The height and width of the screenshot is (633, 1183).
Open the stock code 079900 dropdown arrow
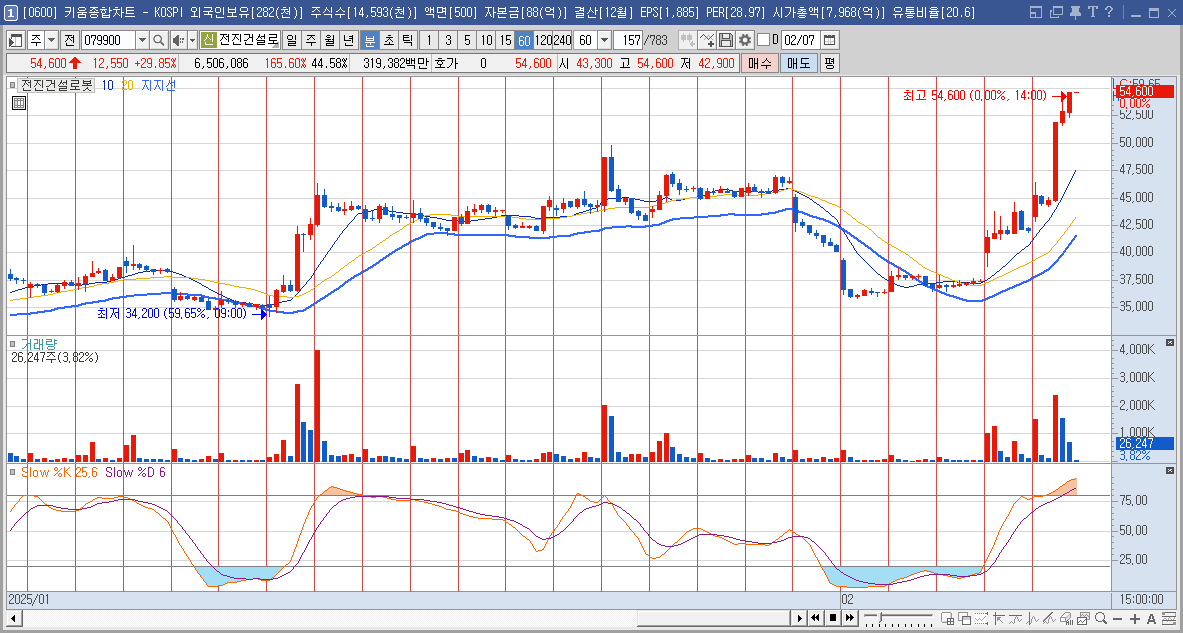click(x=142, y=40)
